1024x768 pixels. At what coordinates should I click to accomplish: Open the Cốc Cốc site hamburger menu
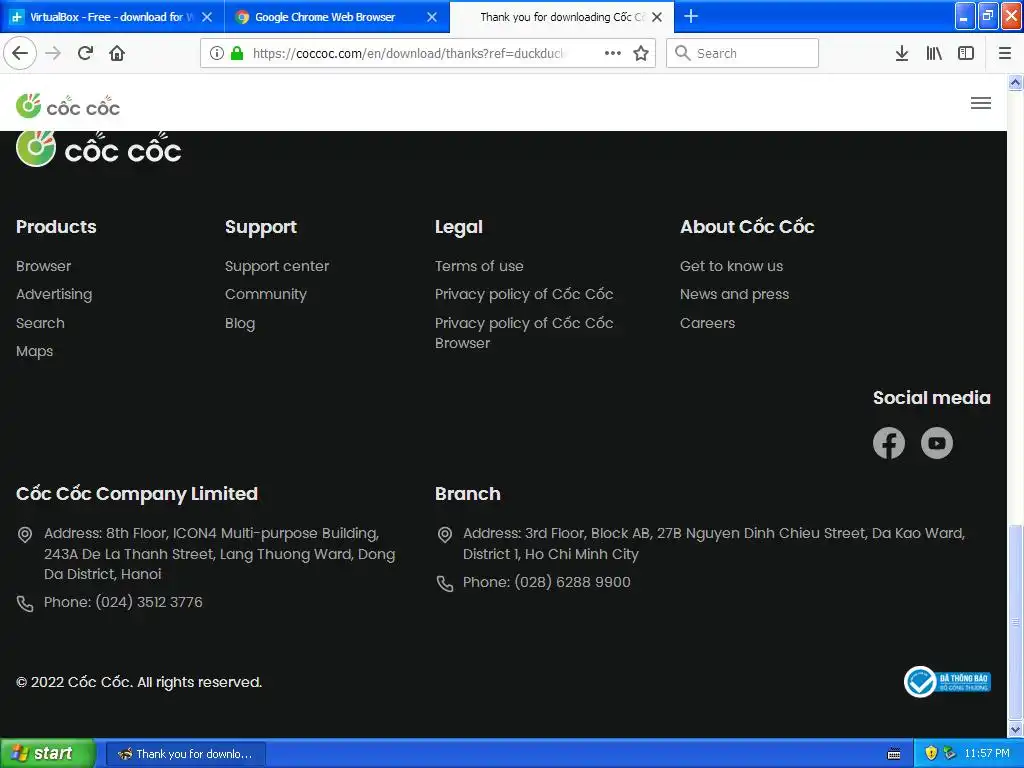(980, 103)
